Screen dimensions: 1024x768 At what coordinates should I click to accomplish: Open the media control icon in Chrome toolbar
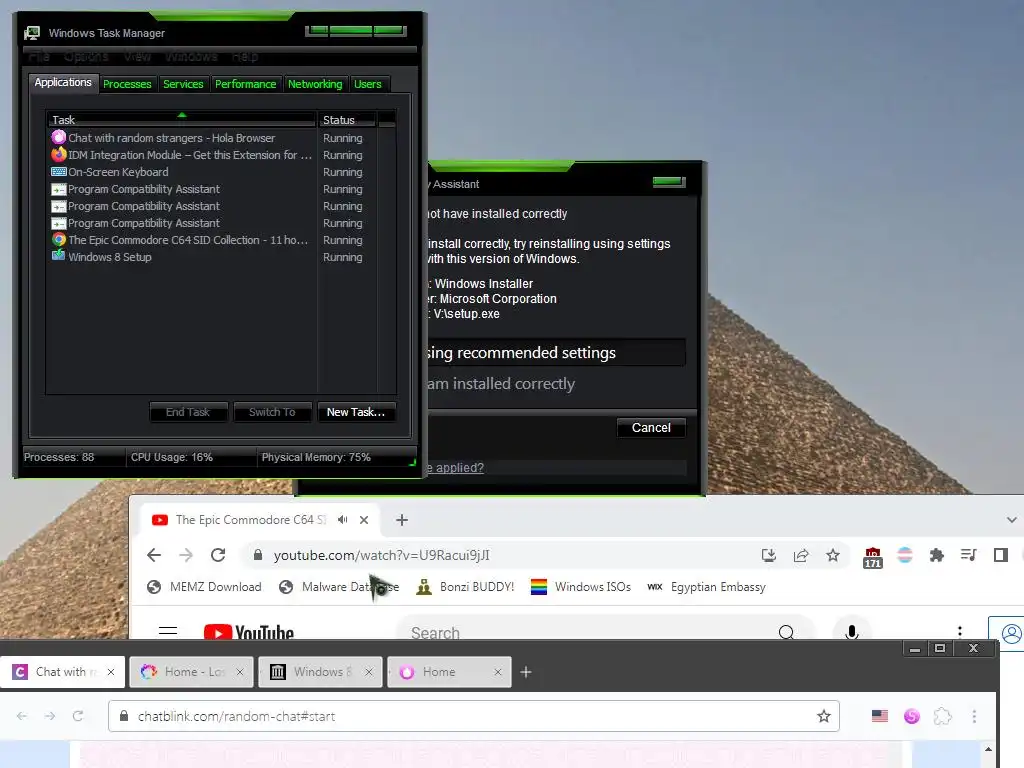pos(968,555)
